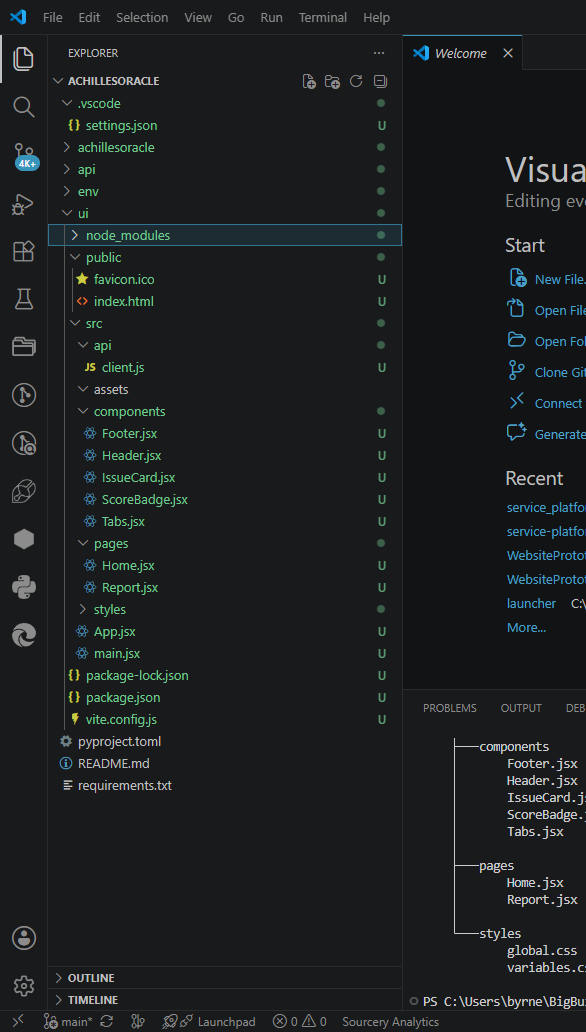Image resolution: width=586 pixels, height=1032 pixels.
Task: Open the Edge tools icon in activity bar
Action: tap(24, 635)
